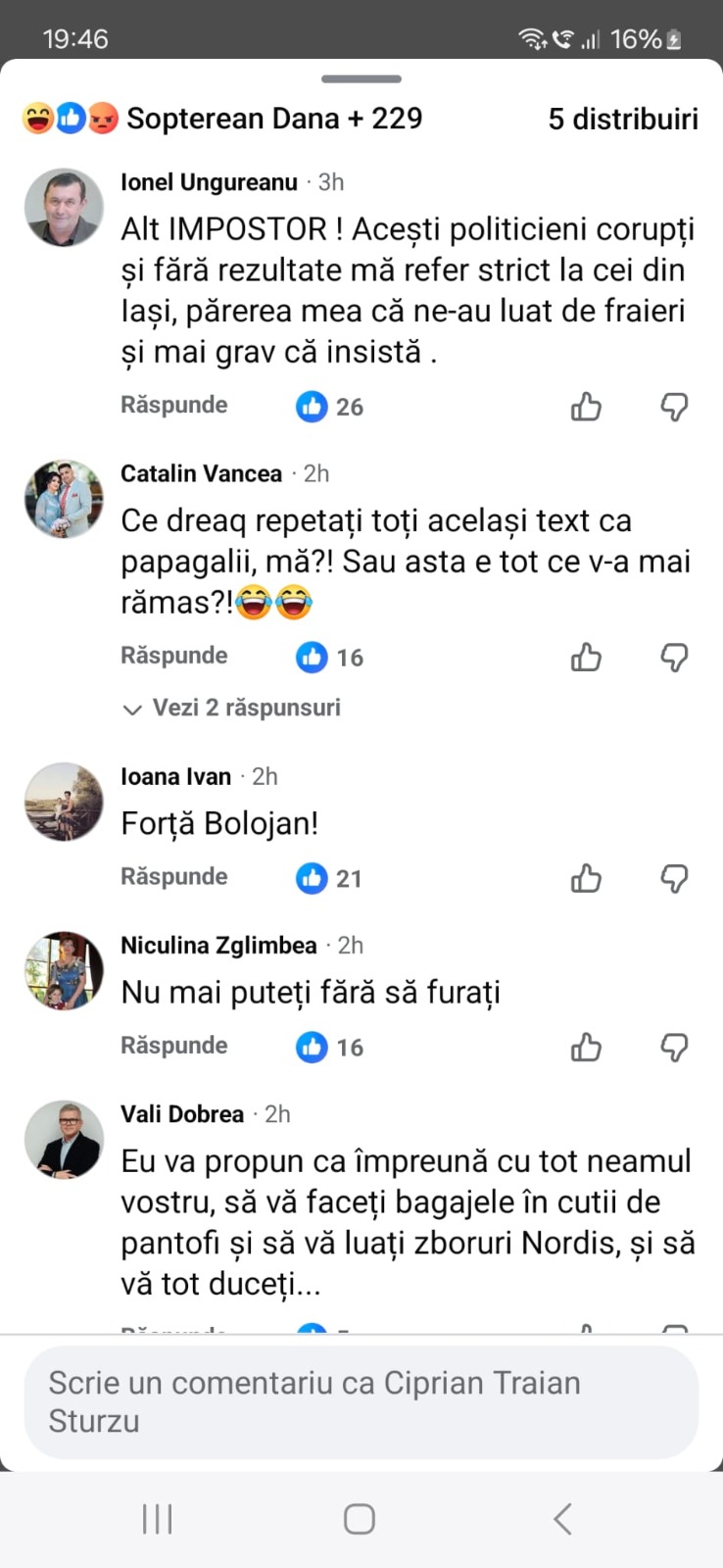The height and width of the screenshot is (1568, 723).
Task: Open Vali Dobrea's profile picture
Action: click(x=64, y=1139)
